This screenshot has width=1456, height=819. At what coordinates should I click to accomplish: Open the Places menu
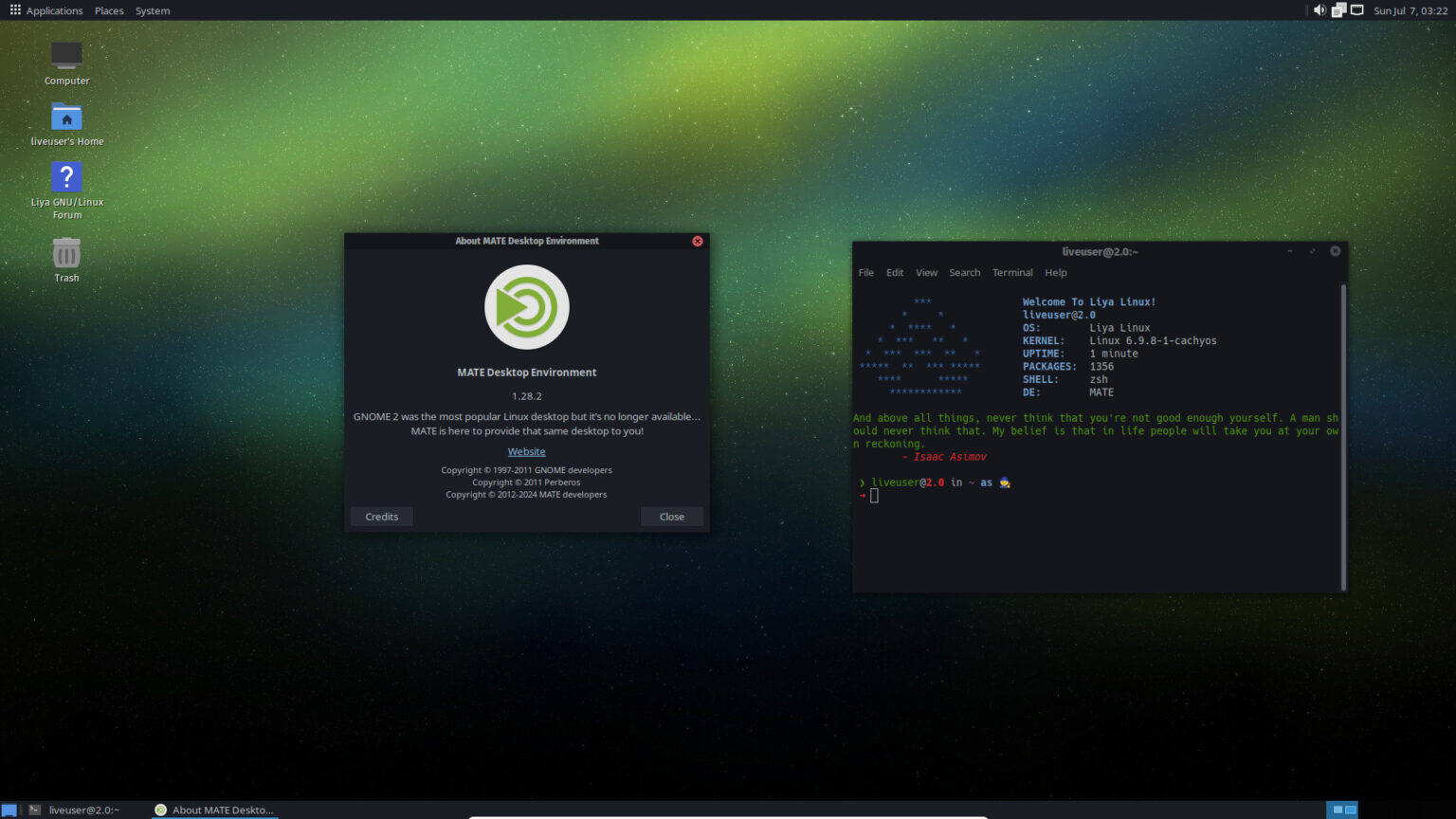[x=109, y=10]
